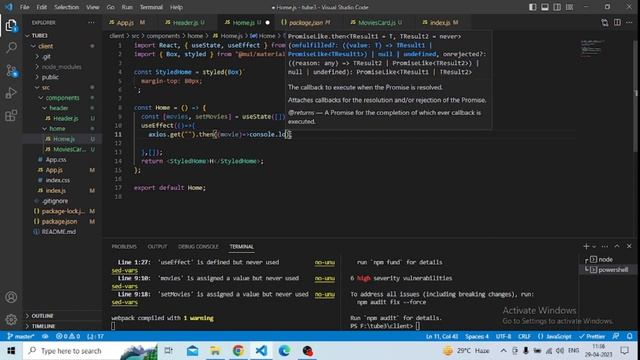Click Ln 11 Col cursor position status
This screenshot has width=640, height=360.
442,336
